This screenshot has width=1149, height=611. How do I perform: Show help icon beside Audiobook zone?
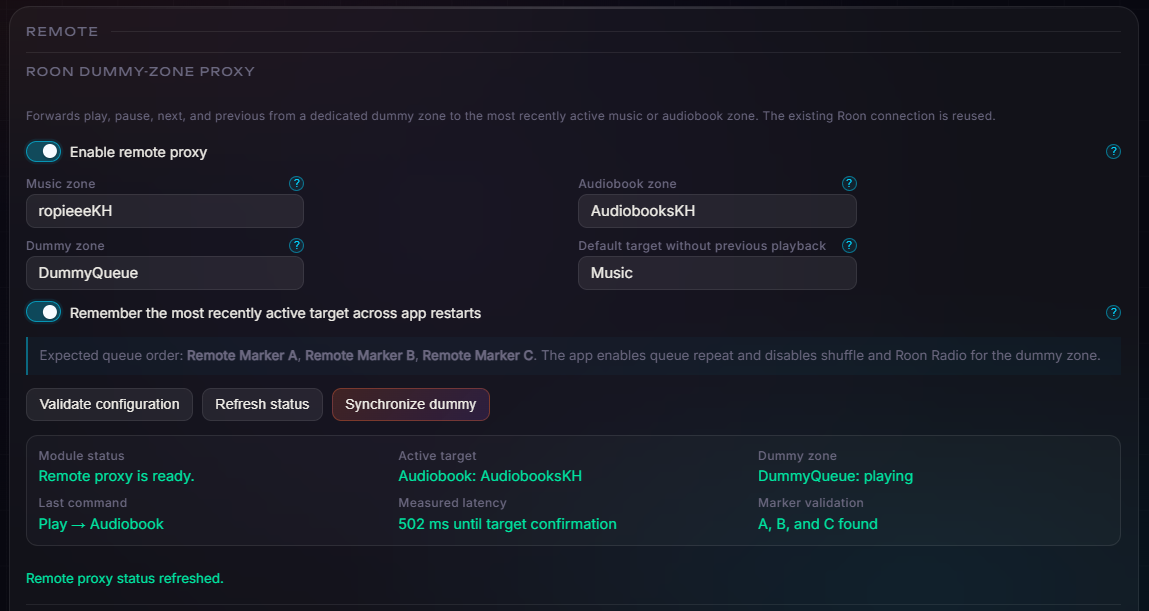point(849,183)
